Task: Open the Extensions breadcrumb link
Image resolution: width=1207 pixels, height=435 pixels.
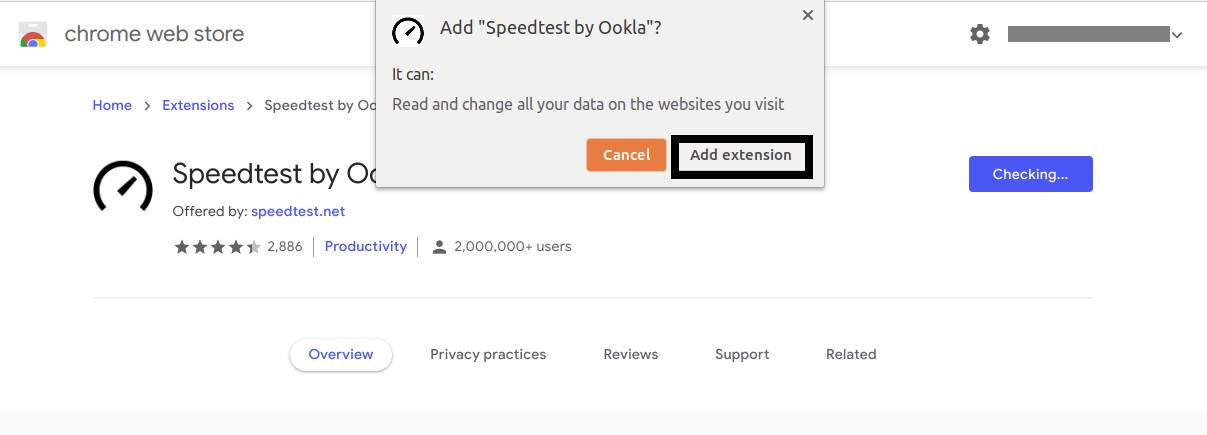Action: [x=198, y=105]
